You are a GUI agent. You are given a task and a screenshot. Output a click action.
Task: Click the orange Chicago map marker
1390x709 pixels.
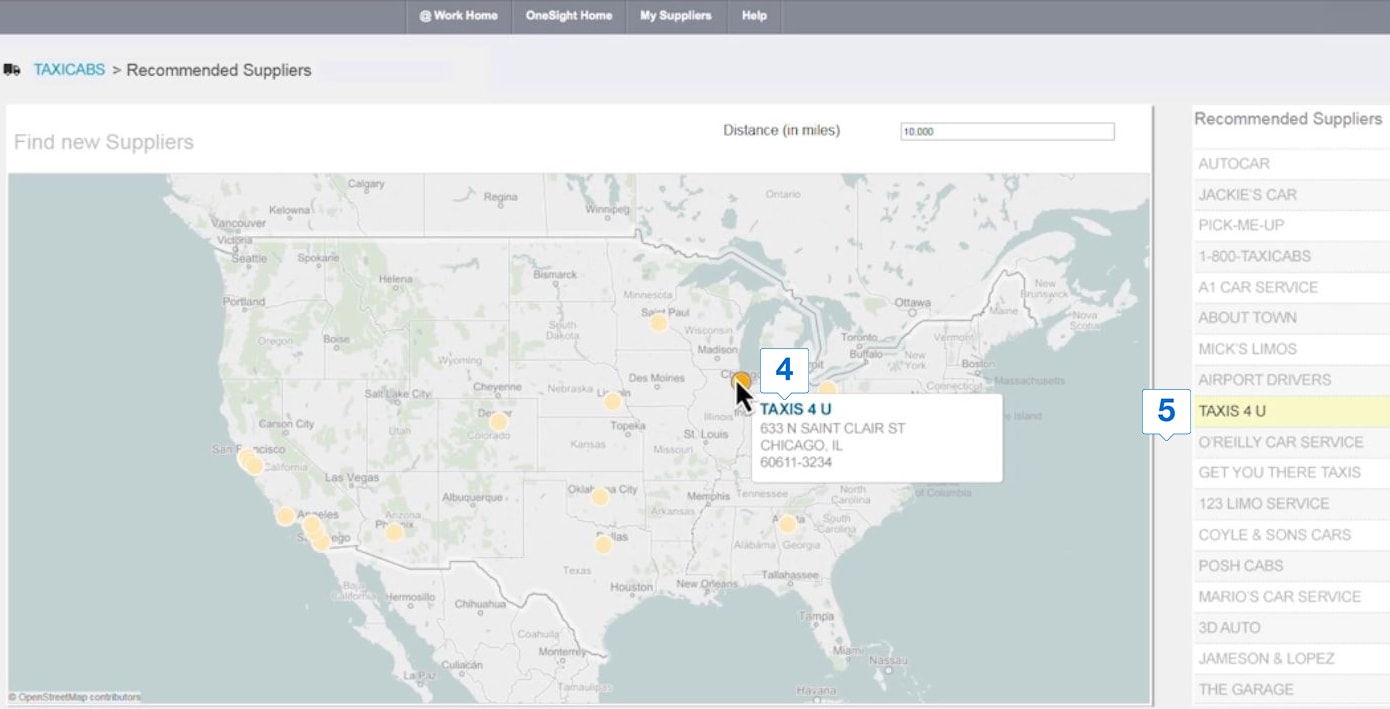click(x=741, y=380)
